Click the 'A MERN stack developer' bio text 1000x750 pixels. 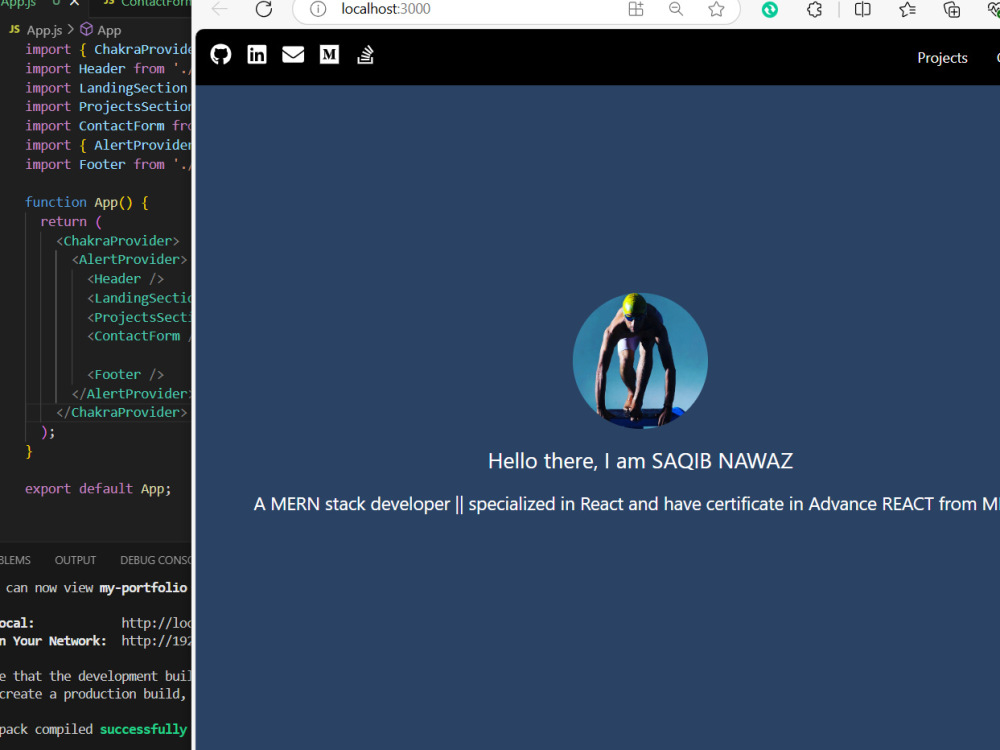coord(626,504)
